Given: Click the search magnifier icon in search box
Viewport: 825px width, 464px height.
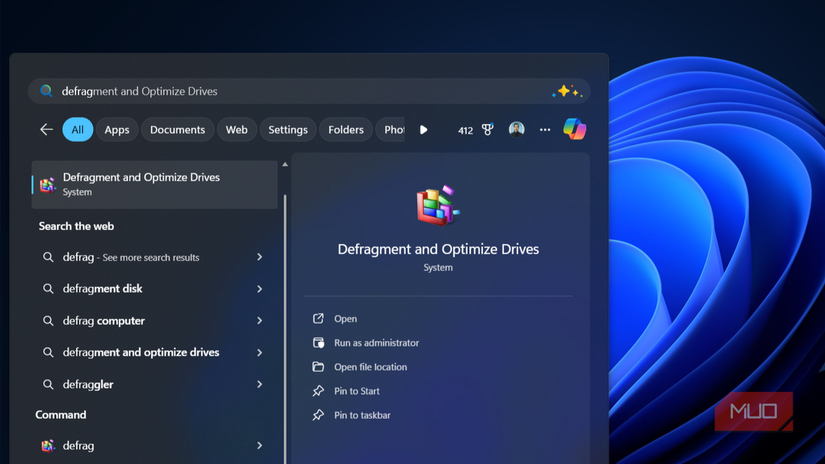Looking at the screenshot, I should pyautogui.click(x=46, y=91).
